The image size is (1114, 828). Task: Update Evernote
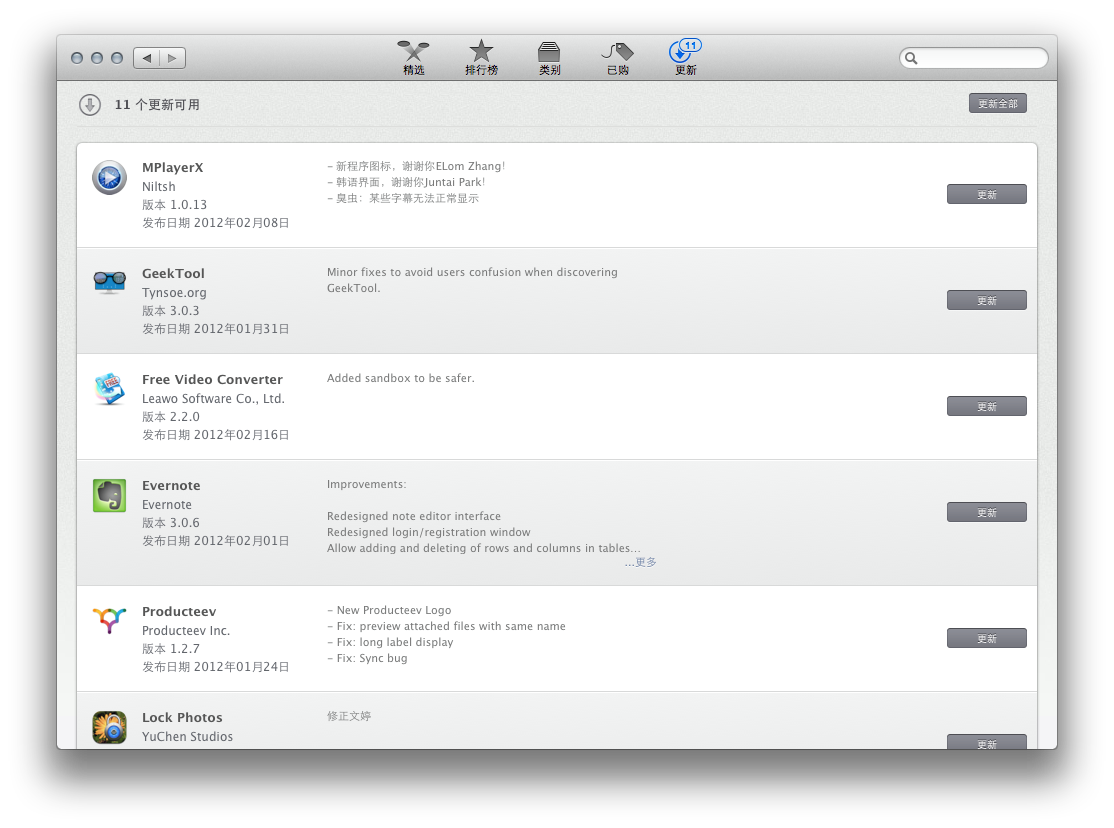[986, 512]
